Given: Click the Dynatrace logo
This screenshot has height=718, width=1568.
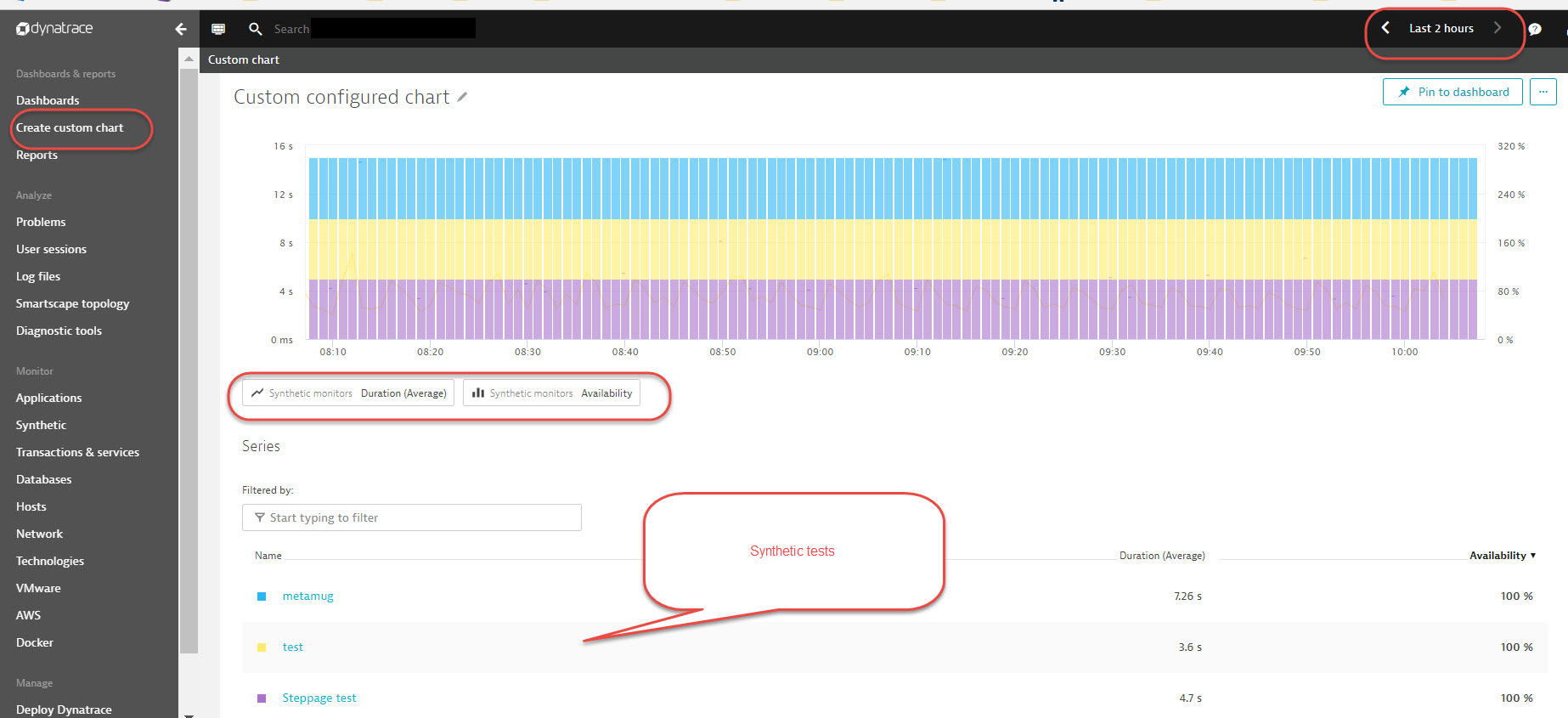Looking at the screenshot, I should 54,29.
